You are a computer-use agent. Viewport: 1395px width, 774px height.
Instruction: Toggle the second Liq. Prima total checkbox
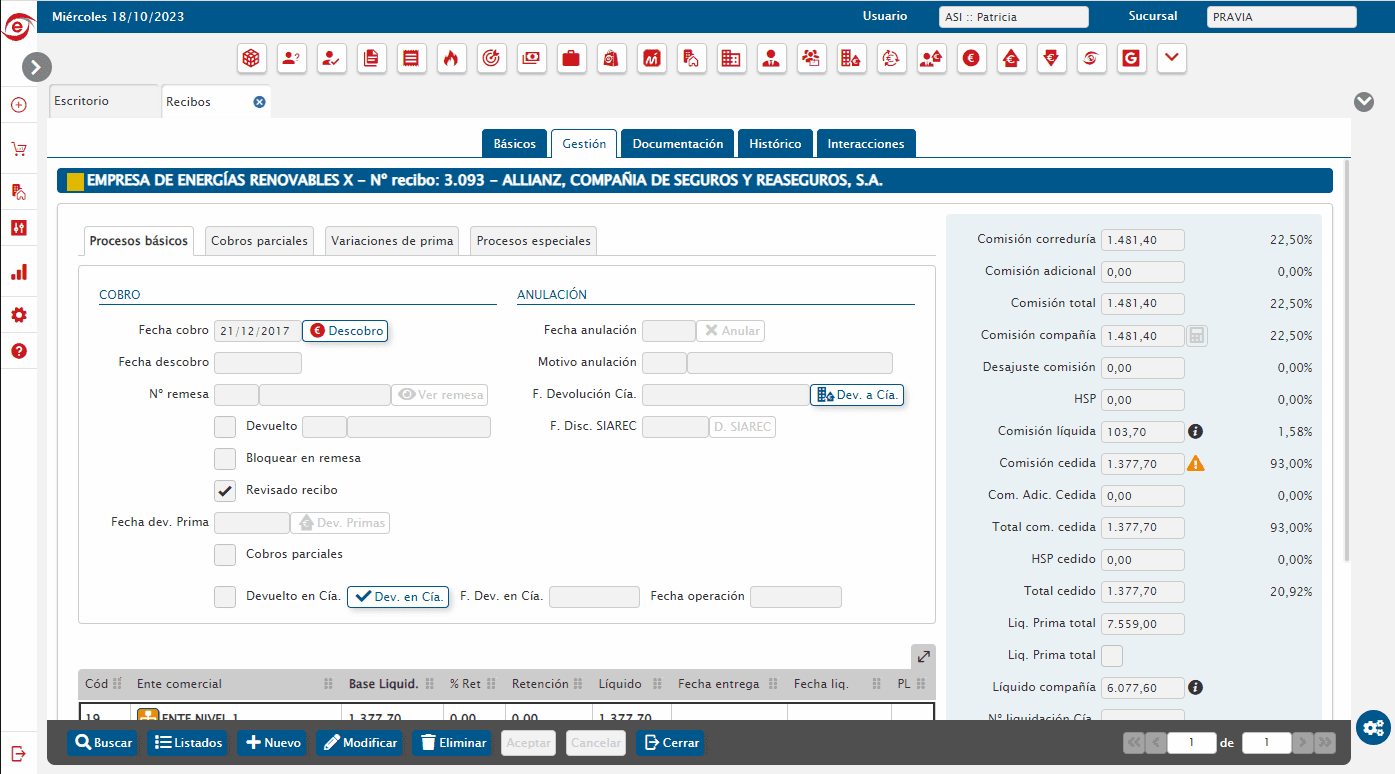pyautogui.click(x=1111, y=656)
